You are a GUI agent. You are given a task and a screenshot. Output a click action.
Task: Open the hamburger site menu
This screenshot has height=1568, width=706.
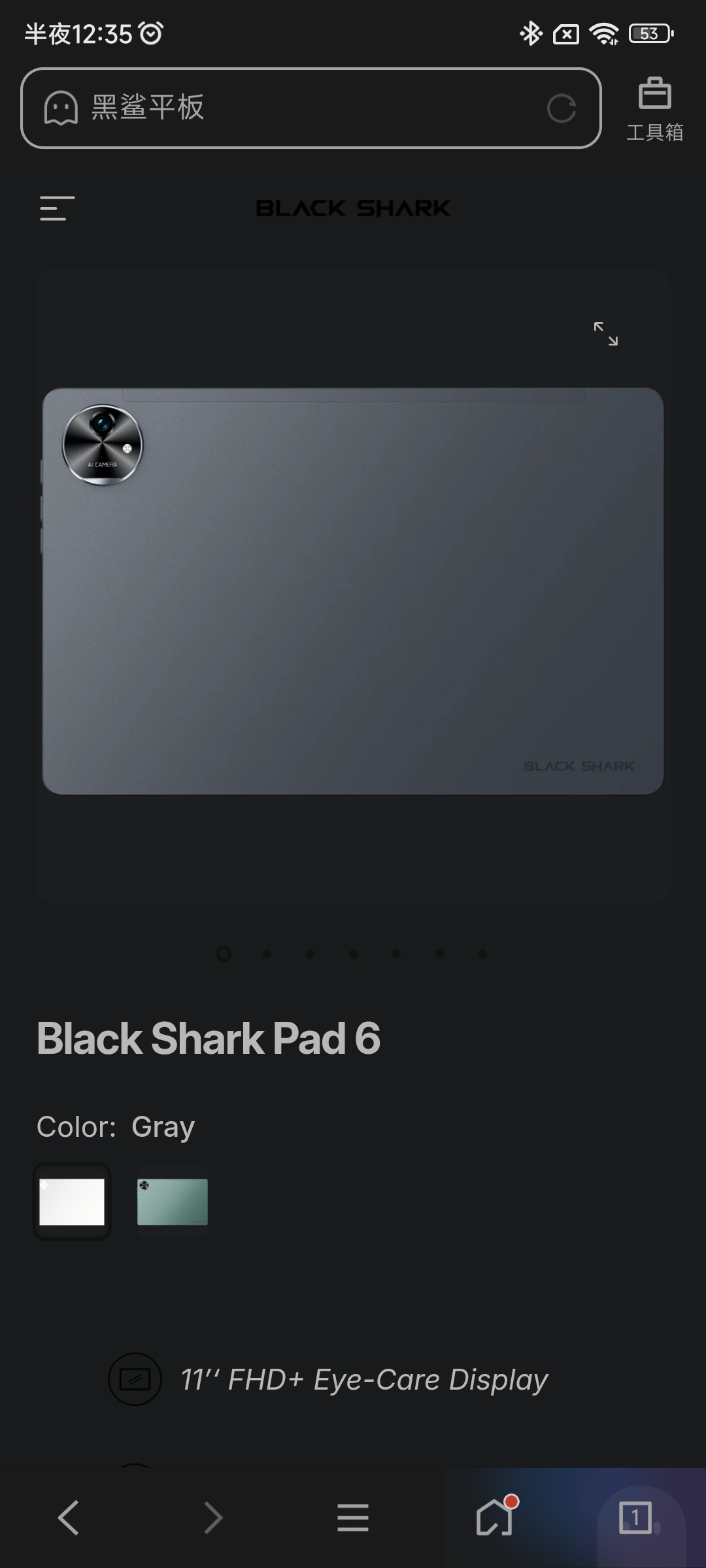pos(57,208)
